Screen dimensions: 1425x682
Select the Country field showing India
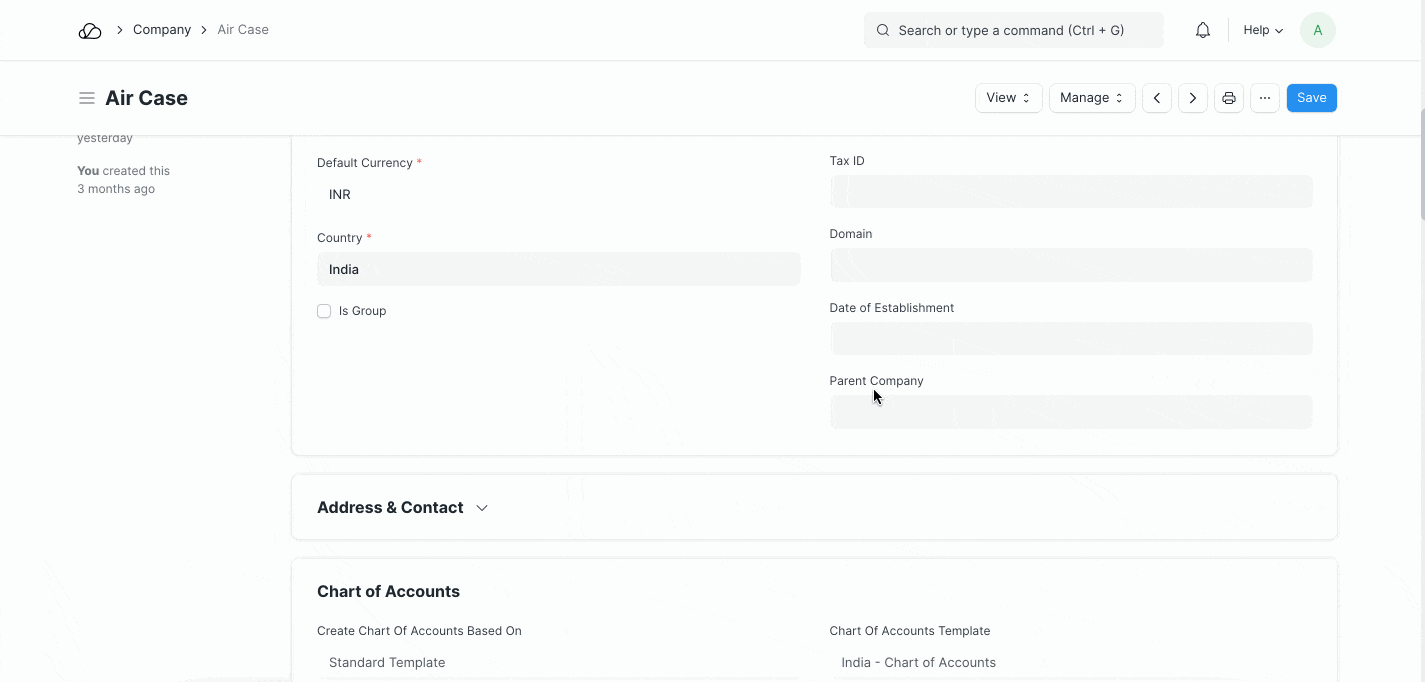click(x=558, y=269)
